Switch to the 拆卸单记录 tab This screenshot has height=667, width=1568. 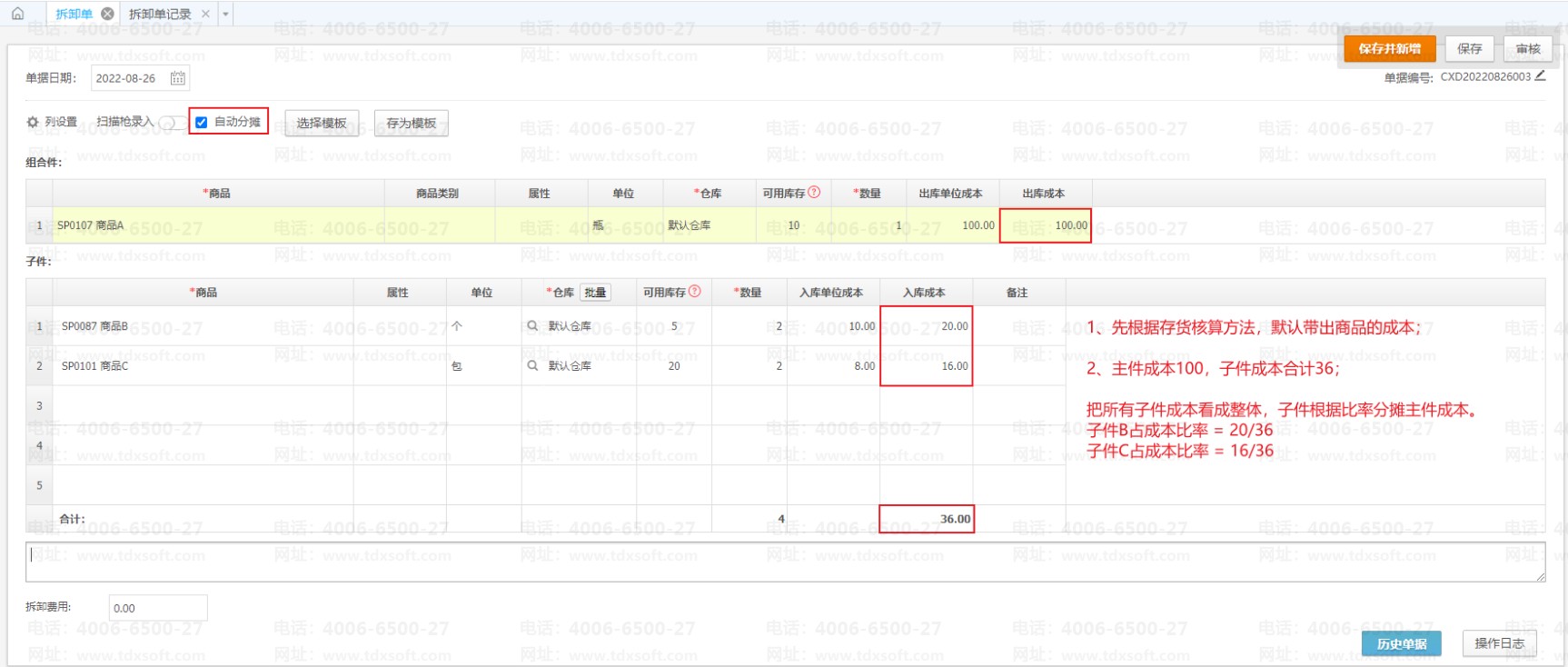pos(160,14)
